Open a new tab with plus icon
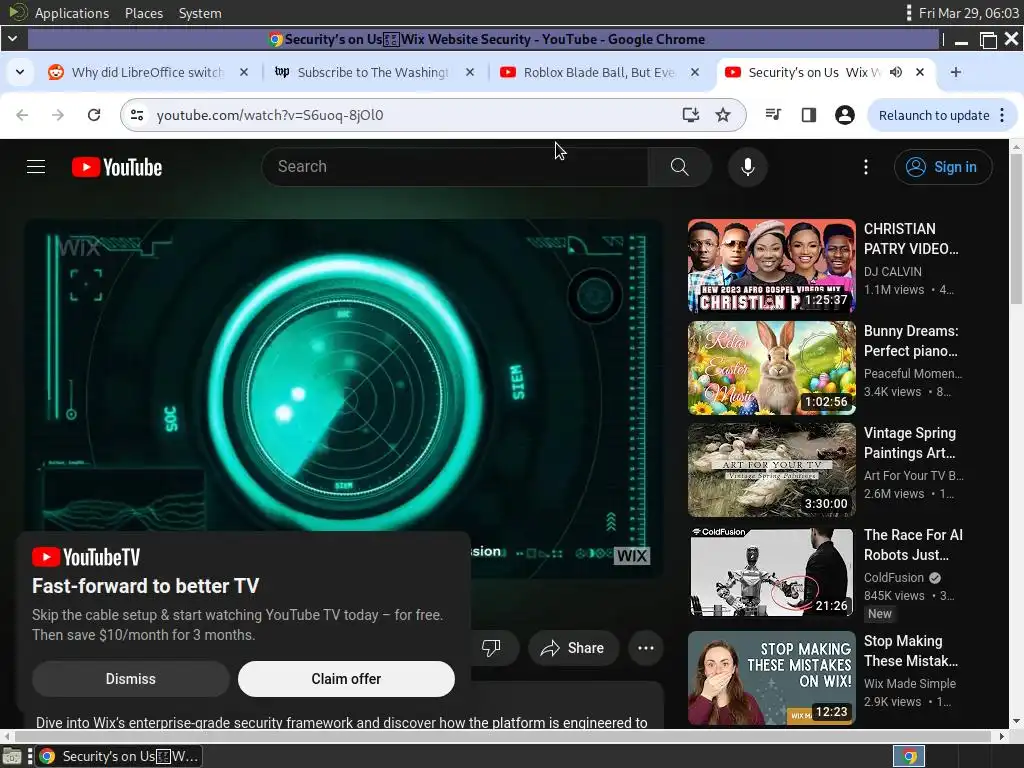This screenshot has height=768, width=1024. coord(955,72)
